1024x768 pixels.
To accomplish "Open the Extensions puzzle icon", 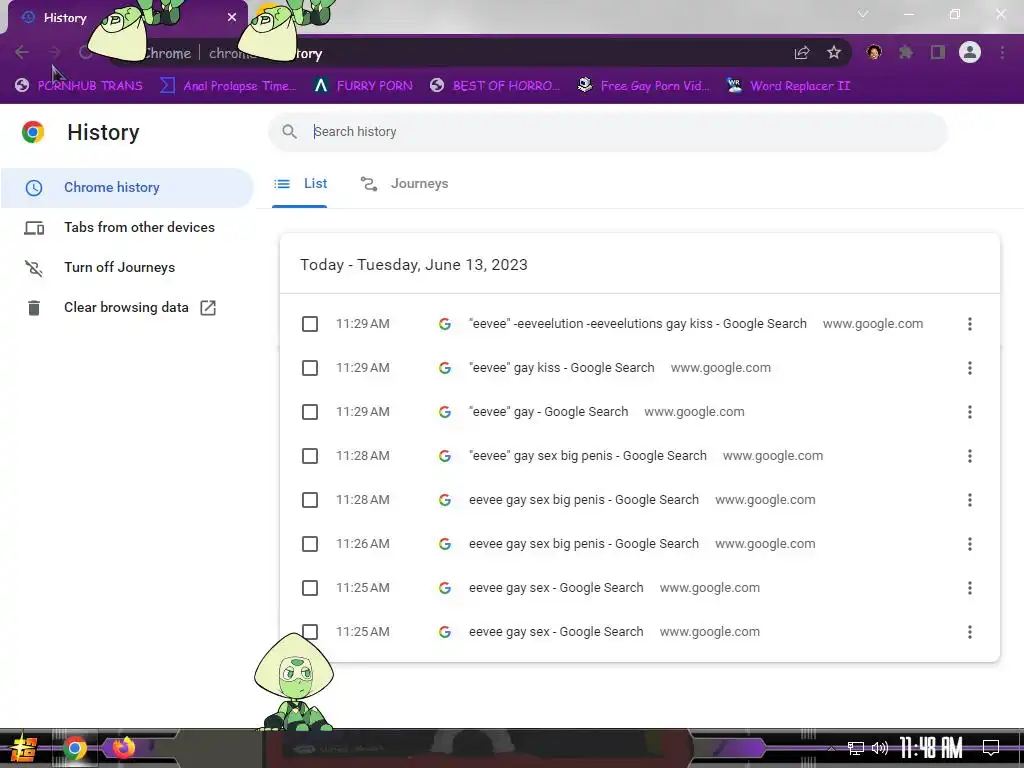I will coord(906,52).
